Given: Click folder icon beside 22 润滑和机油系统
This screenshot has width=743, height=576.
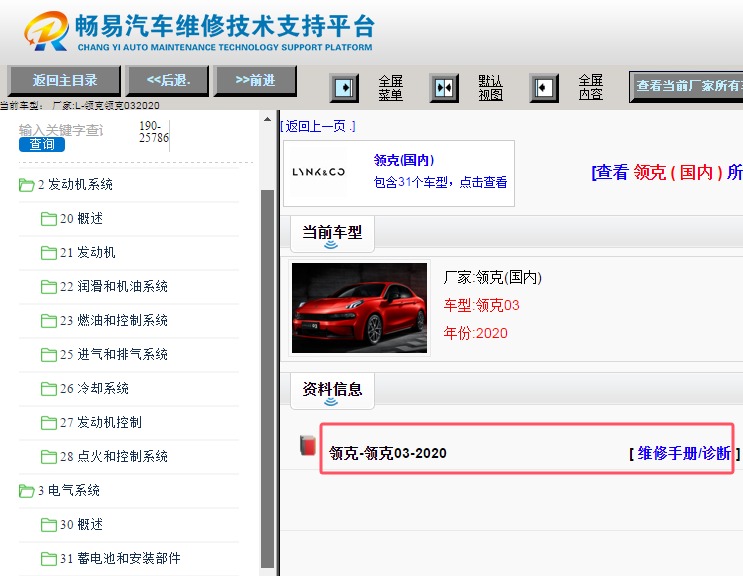Looking at the screenshot, I should tap(49, 287).
